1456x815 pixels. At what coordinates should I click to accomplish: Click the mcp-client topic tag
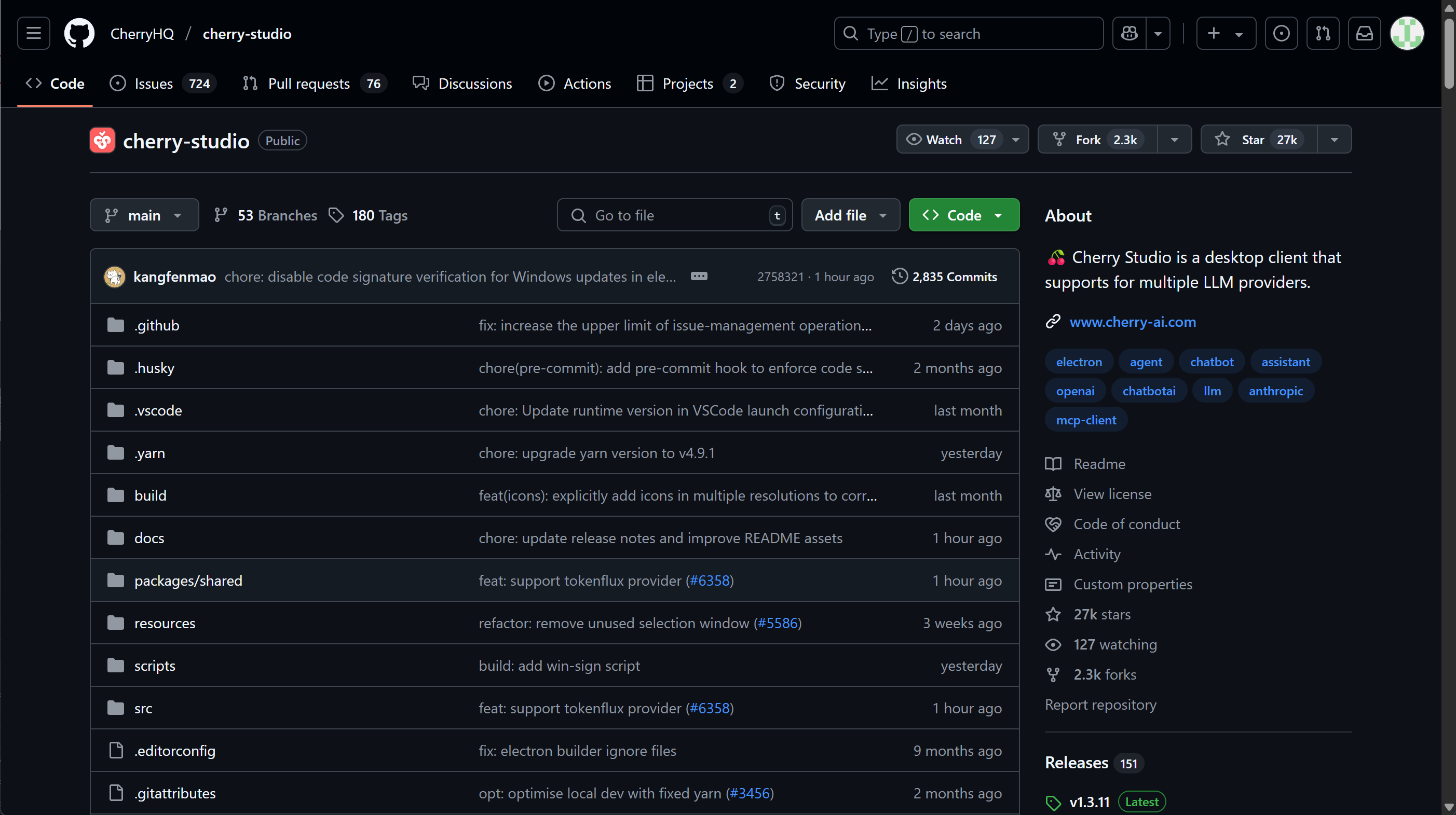(x=1086, y=420)
